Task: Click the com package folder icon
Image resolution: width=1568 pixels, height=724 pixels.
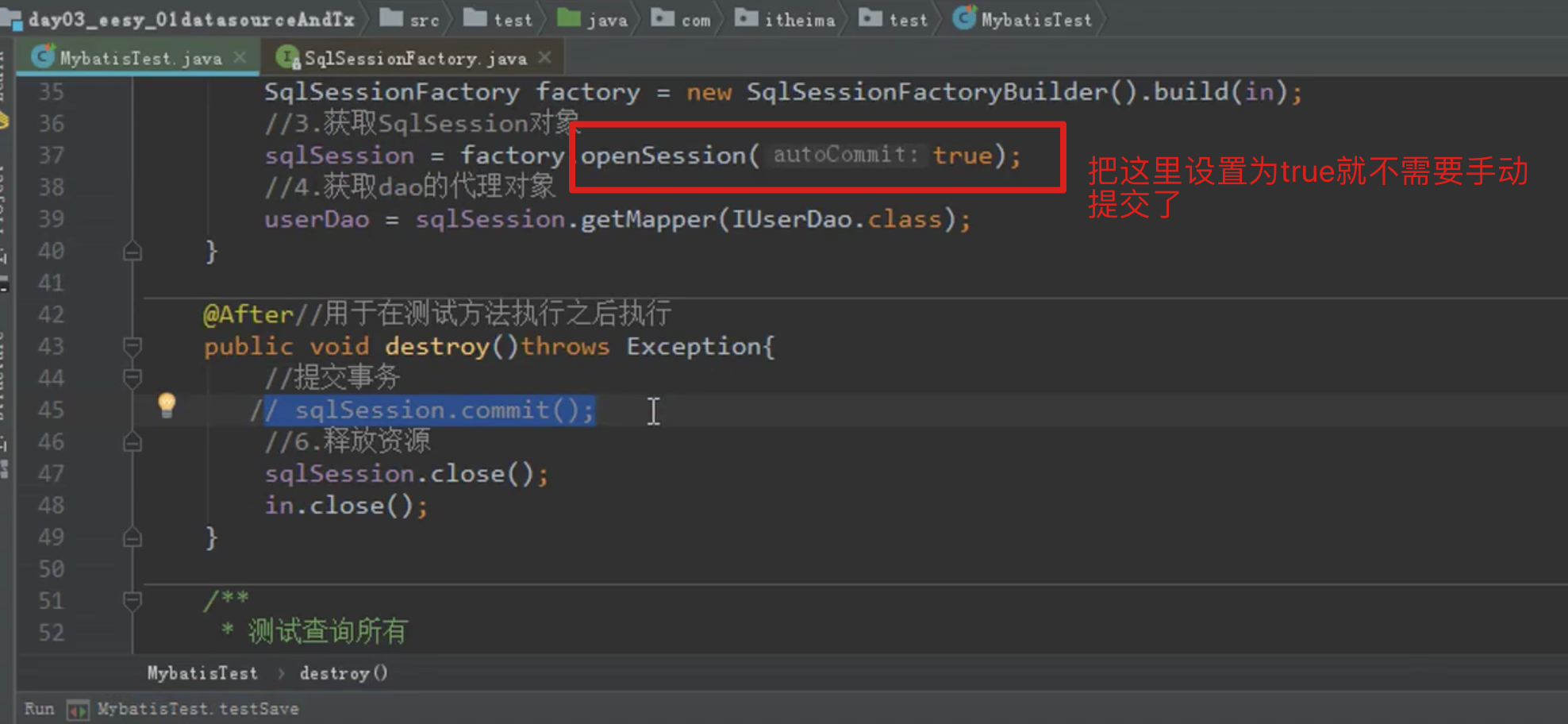Action: [663, 17]
